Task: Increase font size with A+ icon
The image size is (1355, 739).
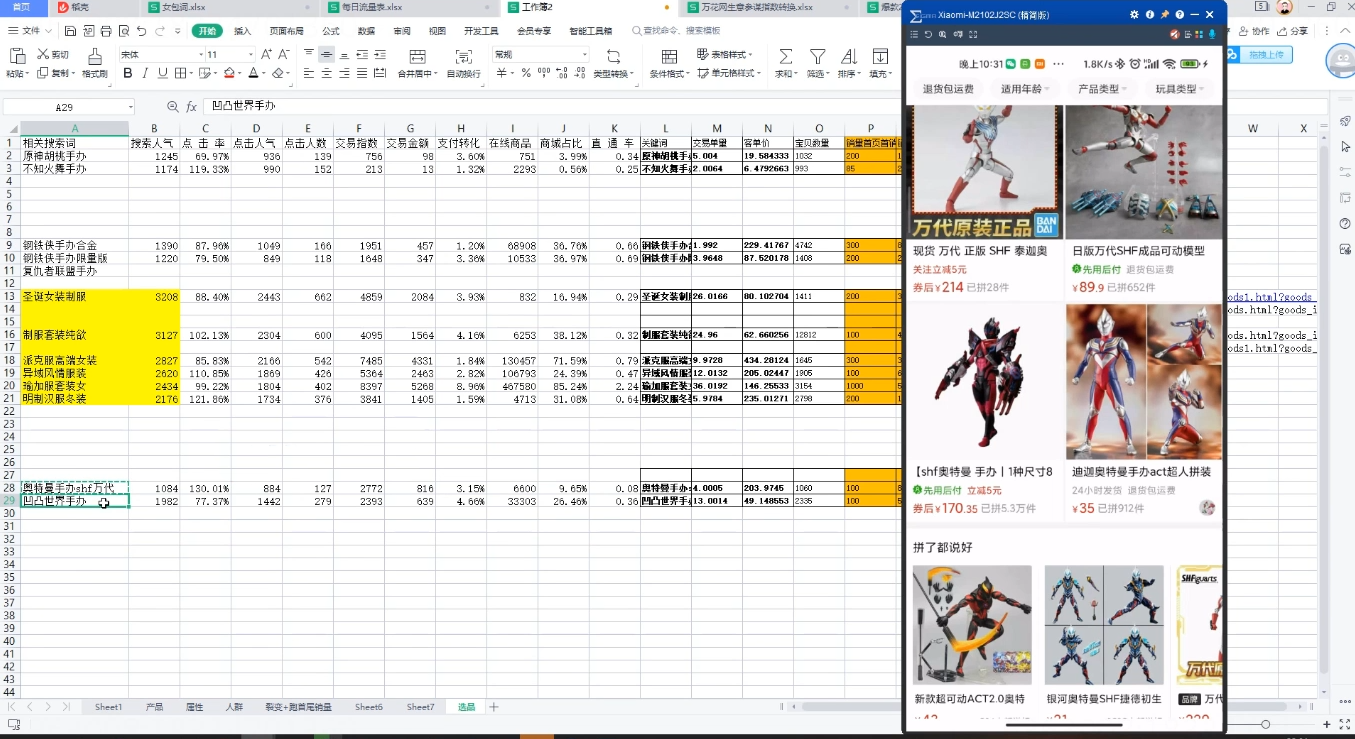Action: point(267,55)
